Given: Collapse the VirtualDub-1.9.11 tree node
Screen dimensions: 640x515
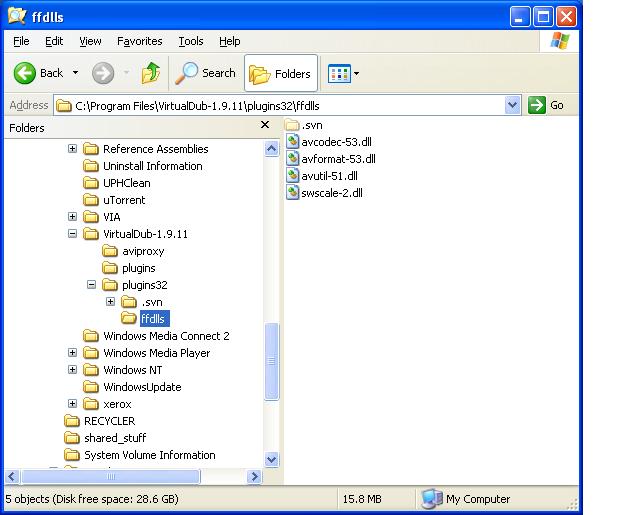Looking at the screenshot, I should [73, 234].
